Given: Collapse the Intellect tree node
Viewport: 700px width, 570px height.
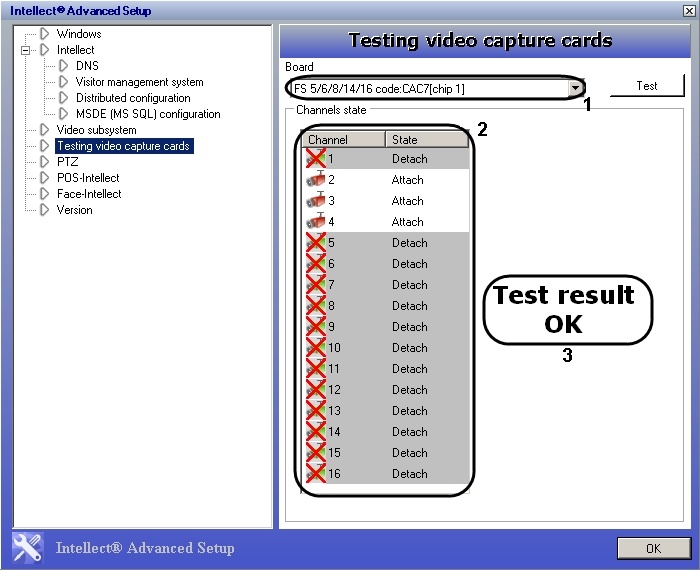Looking at the screenshot, I should pyautogui.click(x=25, y=50).
